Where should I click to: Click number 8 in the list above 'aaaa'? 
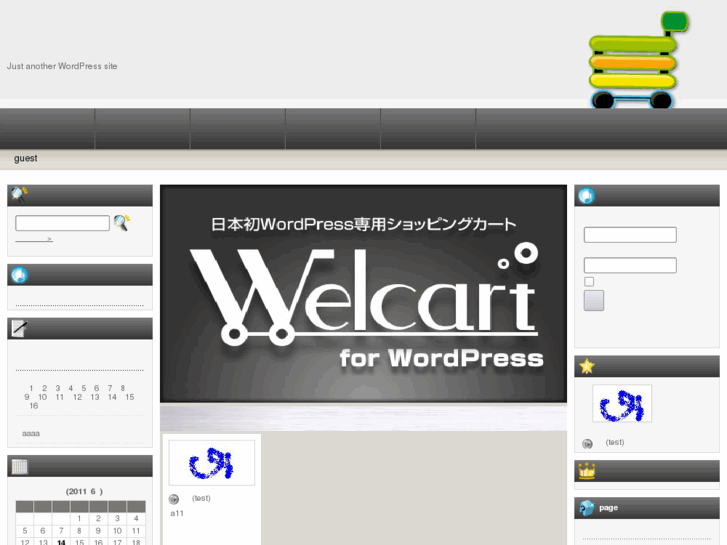[x=123, y=388]
